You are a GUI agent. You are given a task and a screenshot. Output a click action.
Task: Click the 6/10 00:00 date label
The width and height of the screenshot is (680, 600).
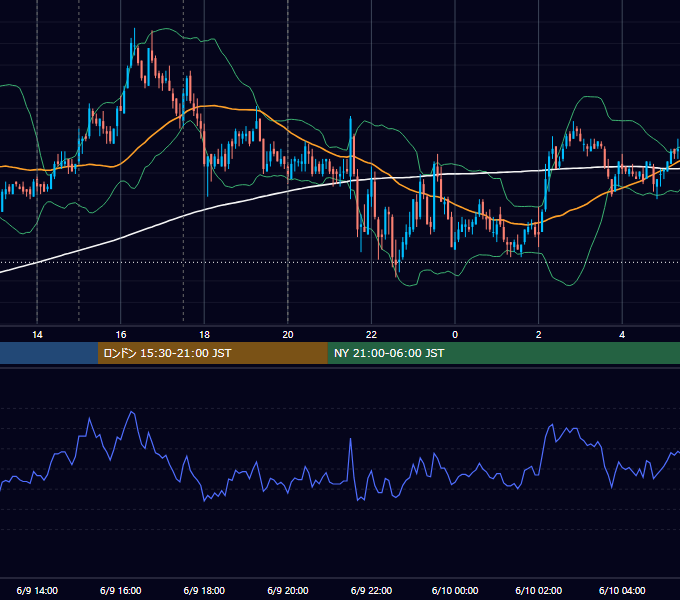pyautogui.click(x=455, y=590)
